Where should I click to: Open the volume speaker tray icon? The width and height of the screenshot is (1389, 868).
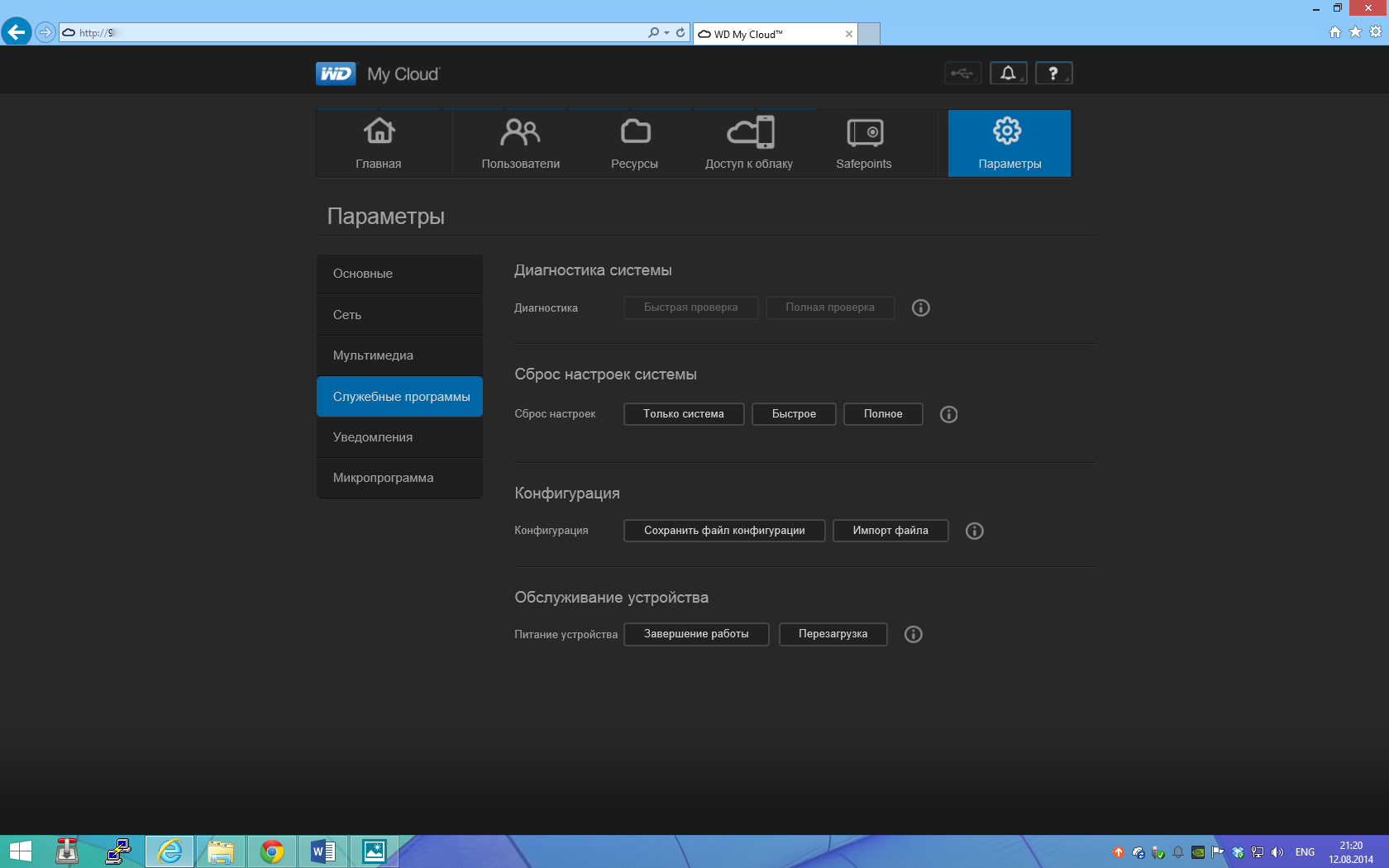(x=1277, y=852)
